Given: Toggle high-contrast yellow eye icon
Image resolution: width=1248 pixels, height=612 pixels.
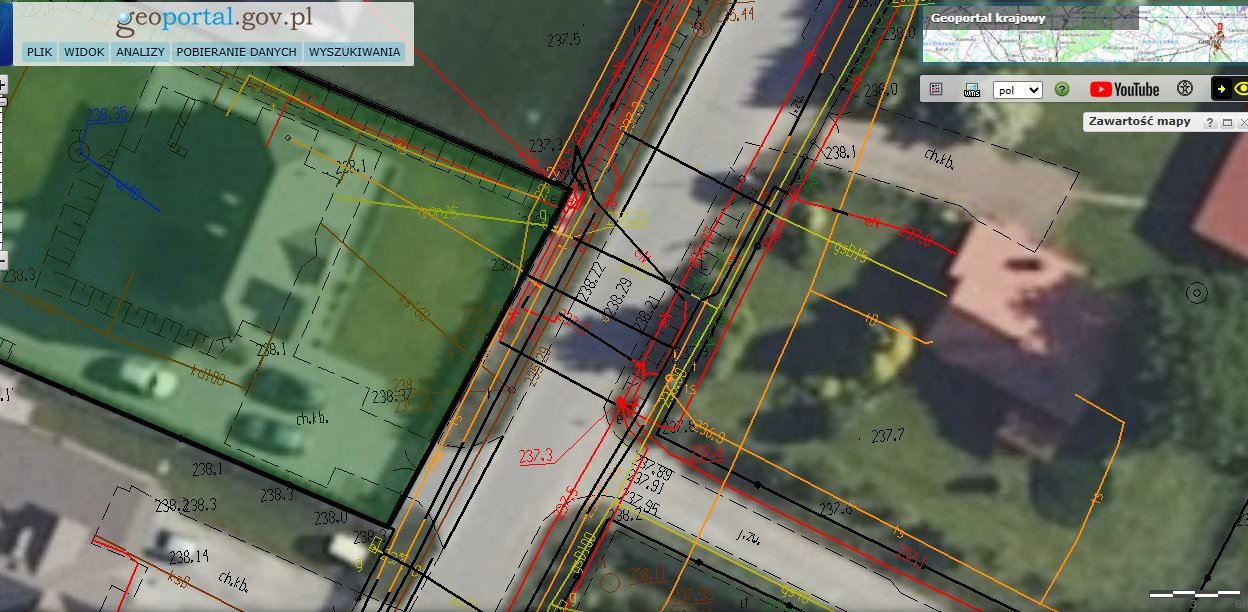Looking at the screenshot, I should tap(1242, 89).
